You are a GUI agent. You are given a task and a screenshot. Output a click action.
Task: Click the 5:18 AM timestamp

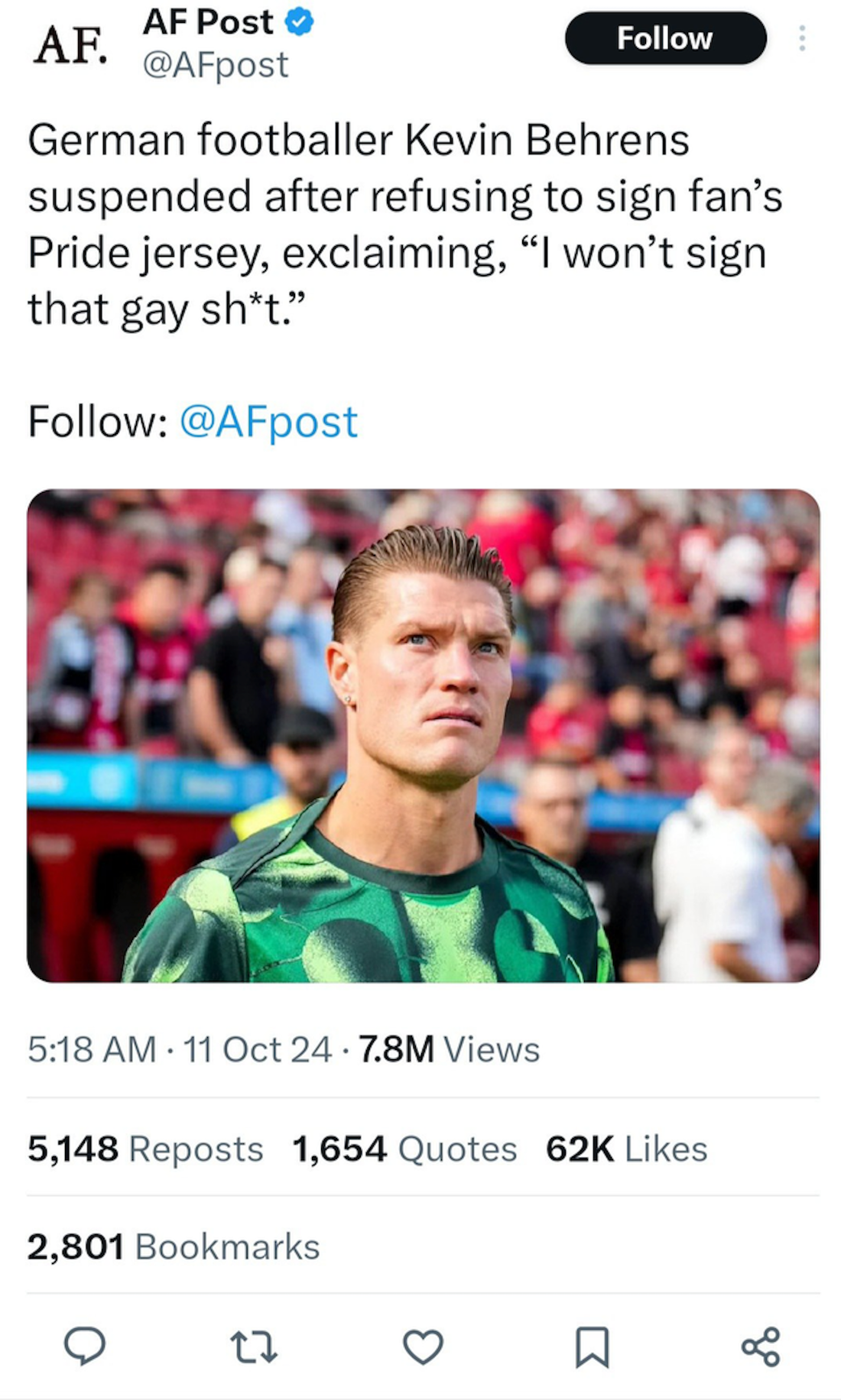click(92, 1049)
